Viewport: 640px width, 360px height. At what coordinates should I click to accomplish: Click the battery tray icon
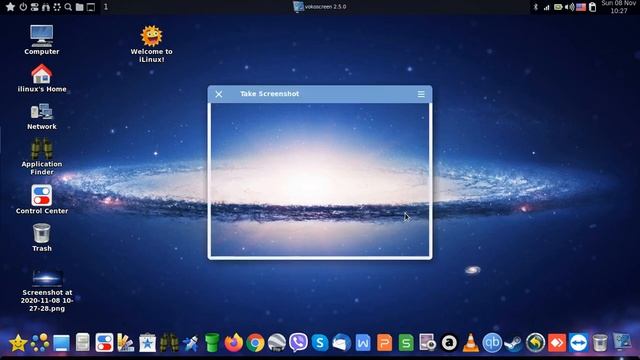tap(558, 7)
